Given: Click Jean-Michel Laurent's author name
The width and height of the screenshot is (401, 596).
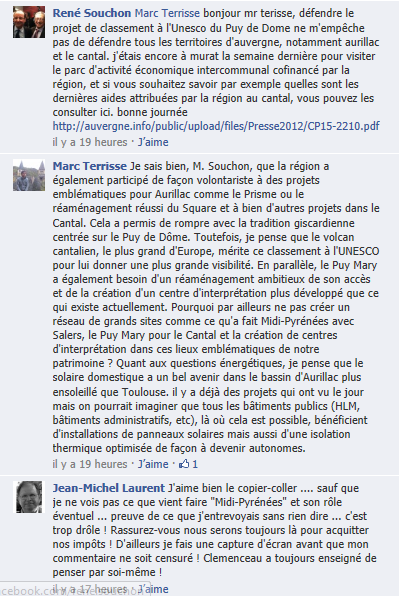Looking at the screenshot, I should tap(109, 488).
